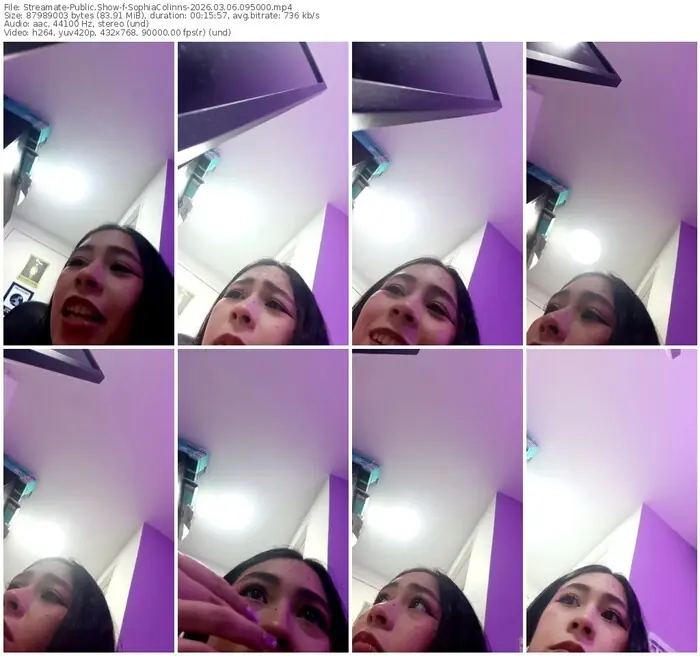Select the second thumbnail in the top row
Viewport: 700px width, 656px height.
coord(263,193)
